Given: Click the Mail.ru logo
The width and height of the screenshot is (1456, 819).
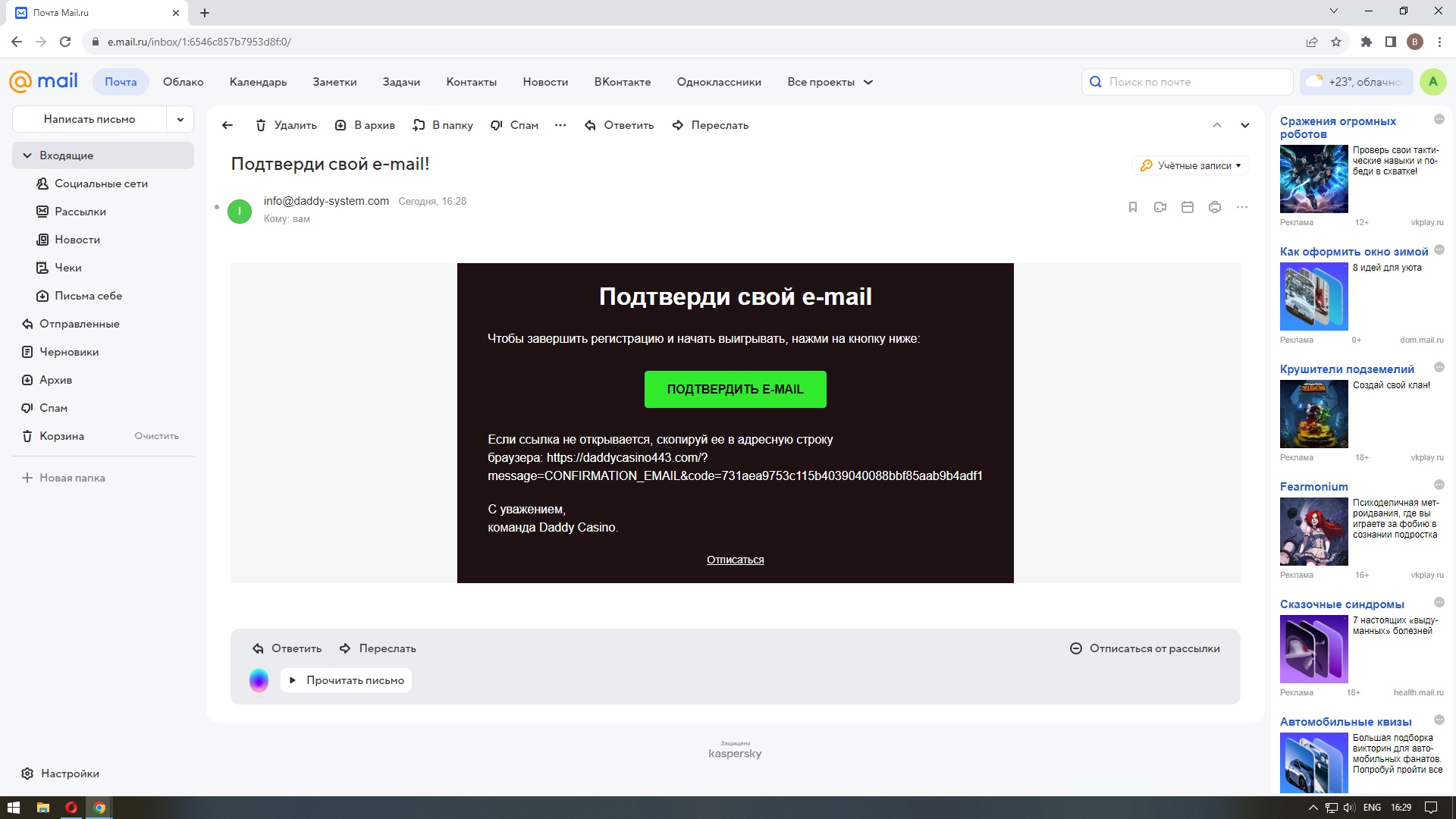Looking at the screenshot, I should 43,81.
